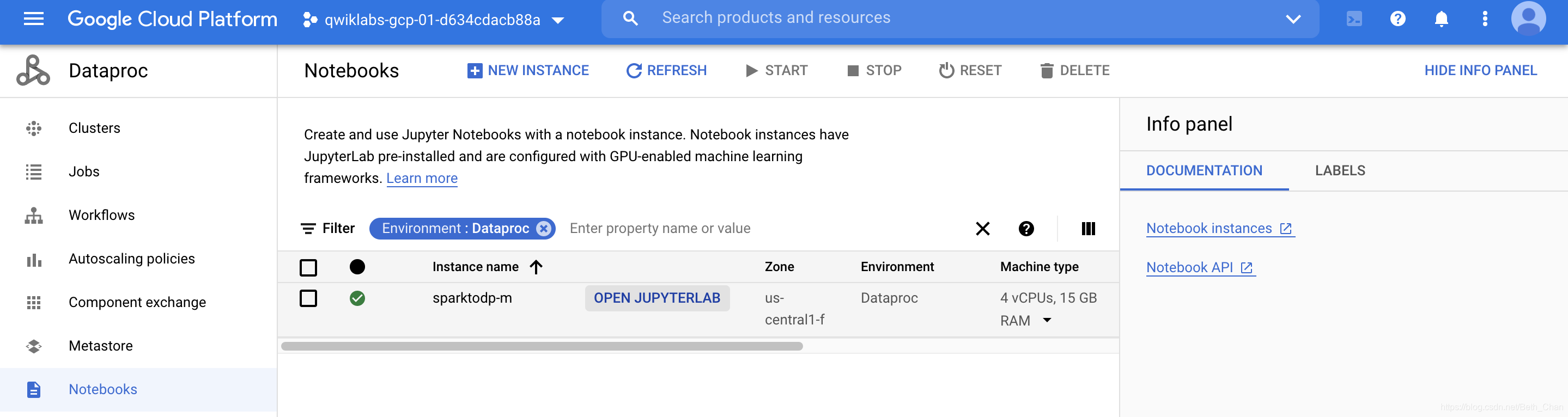Viewport: 1568px width, 417px height.
Task: Open the Notebook API documentation link
Action: pos(1200,267)
